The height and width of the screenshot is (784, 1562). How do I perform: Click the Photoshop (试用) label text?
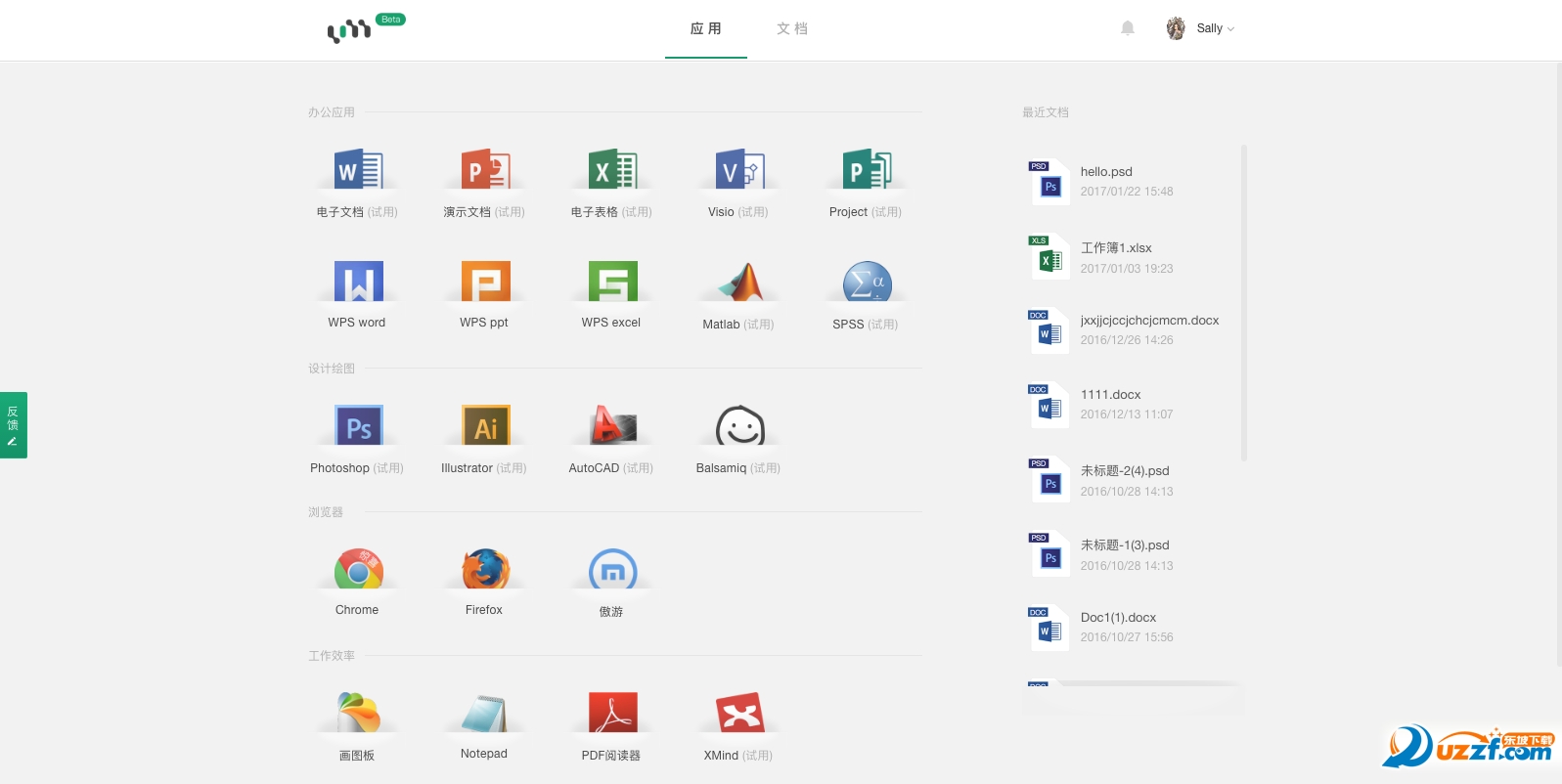click(x=357, y=468)
